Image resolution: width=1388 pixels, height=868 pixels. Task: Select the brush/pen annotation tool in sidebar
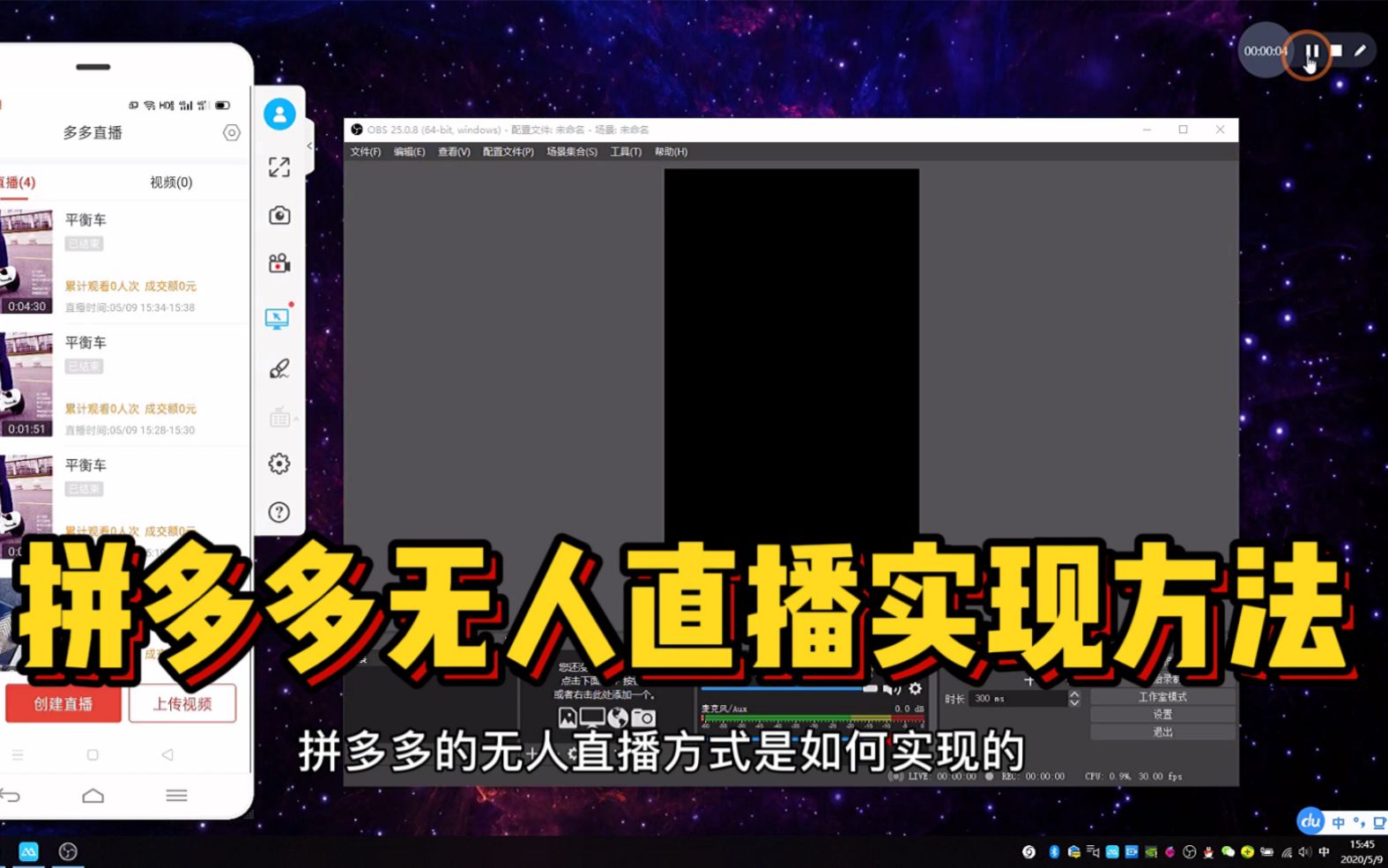pos(279,368)
